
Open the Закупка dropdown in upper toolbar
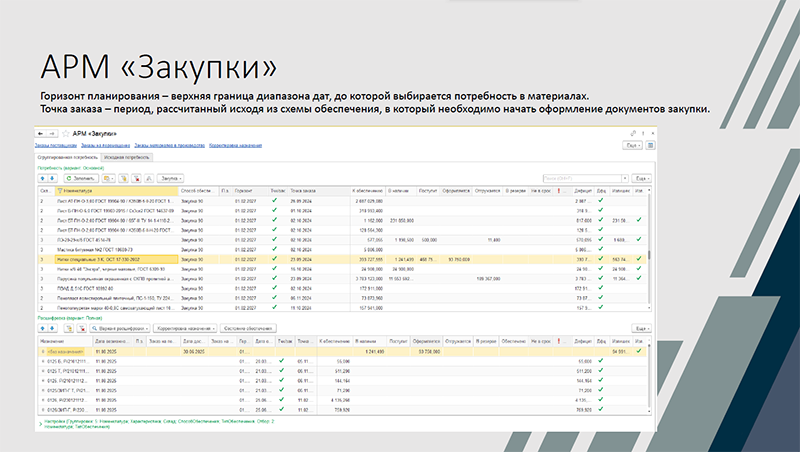169,178
